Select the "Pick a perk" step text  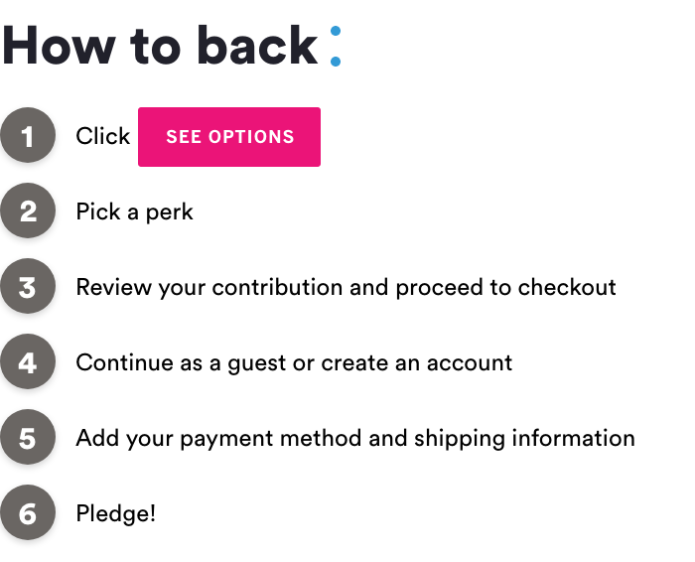tap(134, 212)
